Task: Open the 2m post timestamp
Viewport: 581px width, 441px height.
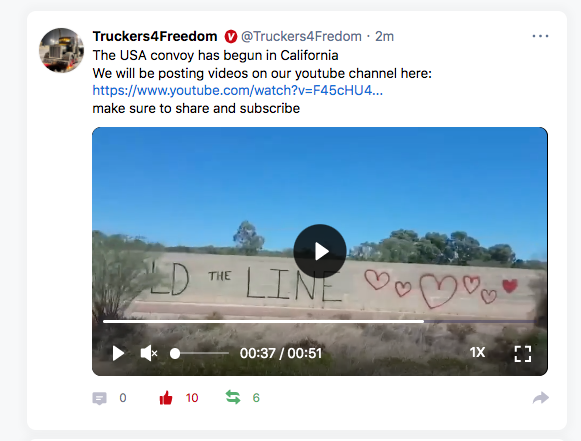Action: [384, 36]
